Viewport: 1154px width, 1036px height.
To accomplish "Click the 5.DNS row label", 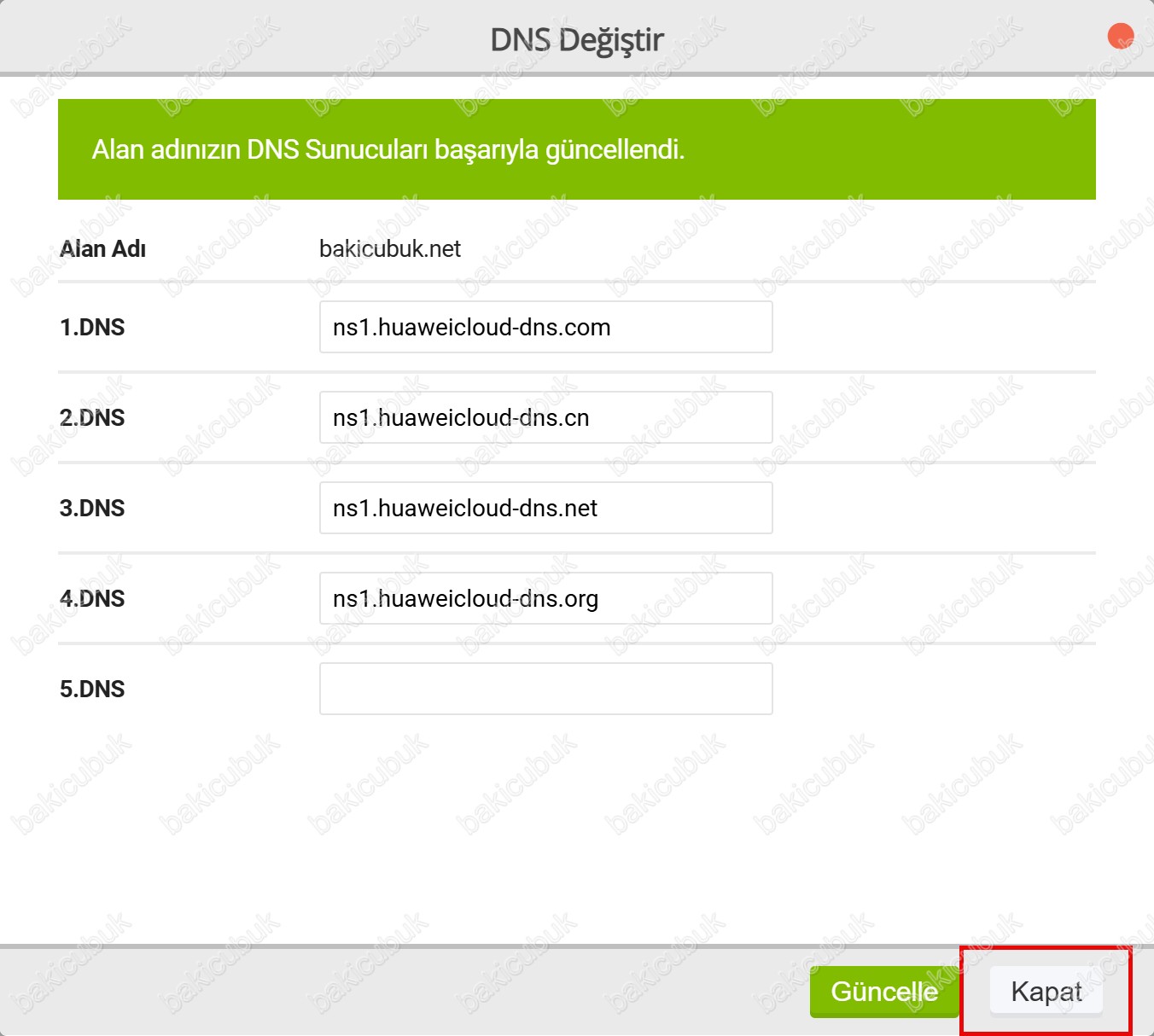I will (x=92, y=690).
